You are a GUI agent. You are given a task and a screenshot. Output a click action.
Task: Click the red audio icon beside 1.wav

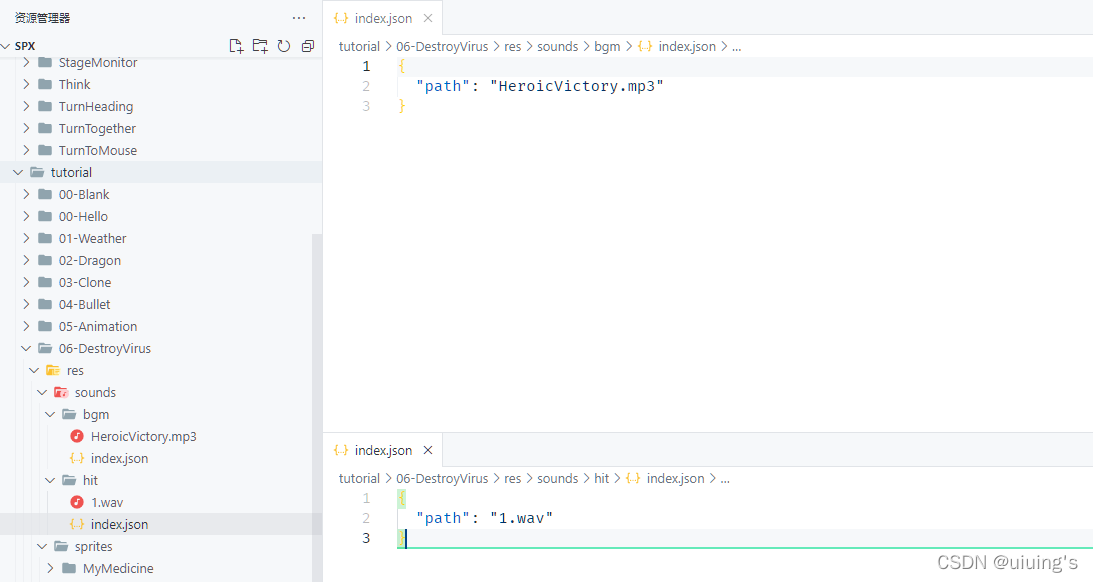[x=77, y=502]
